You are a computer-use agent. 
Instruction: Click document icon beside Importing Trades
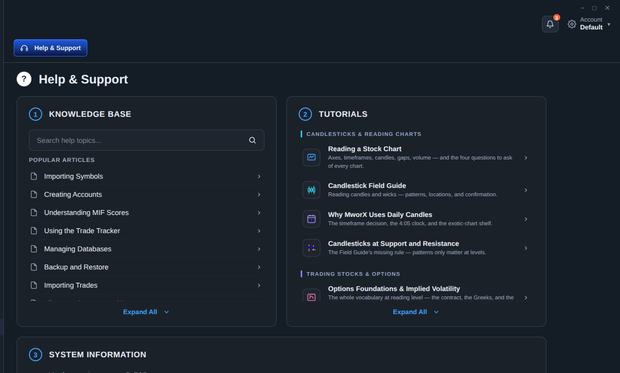click(x=34, y=286)
